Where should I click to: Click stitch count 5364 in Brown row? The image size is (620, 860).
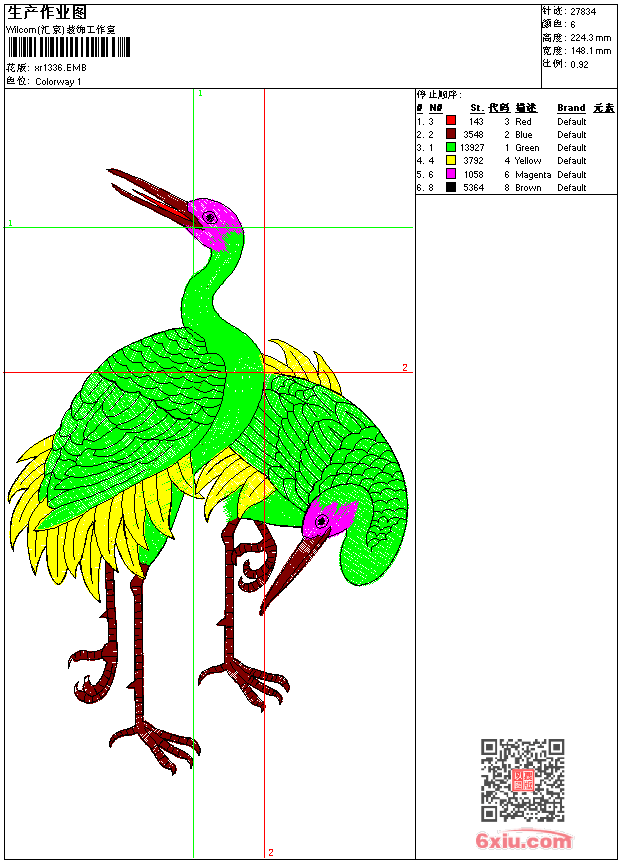474,188
